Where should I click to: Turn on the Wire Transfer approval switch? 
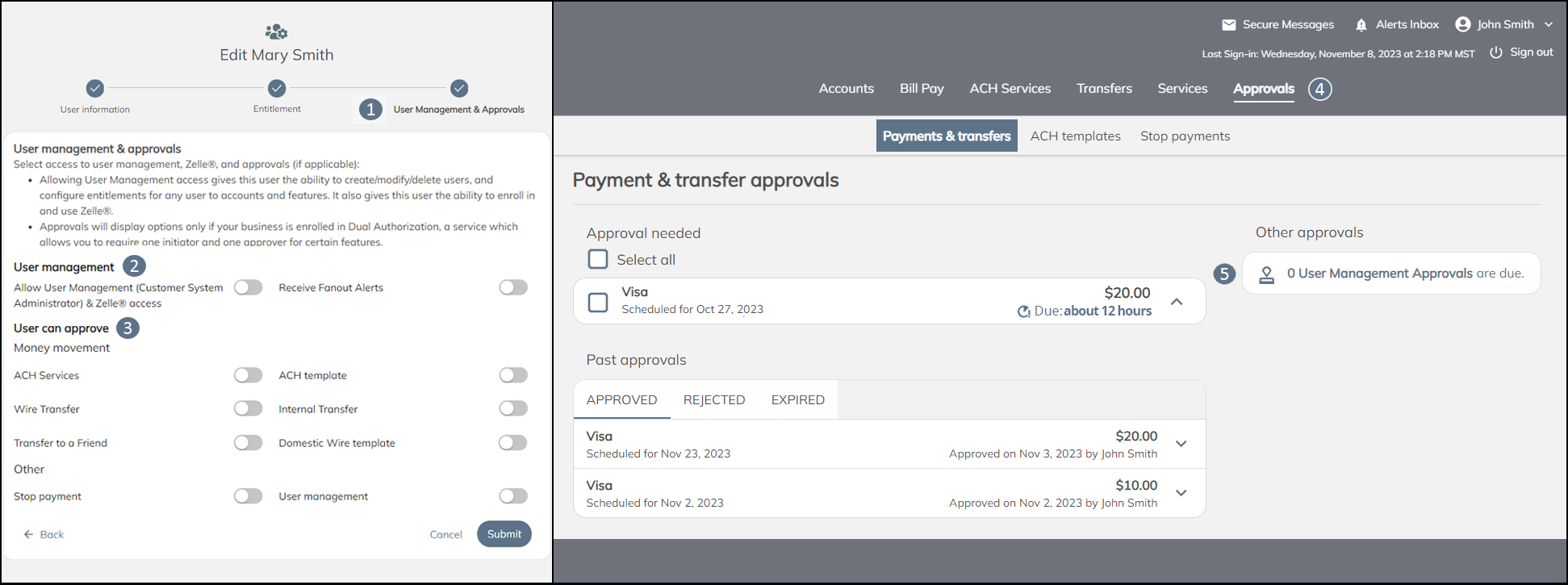249,409
